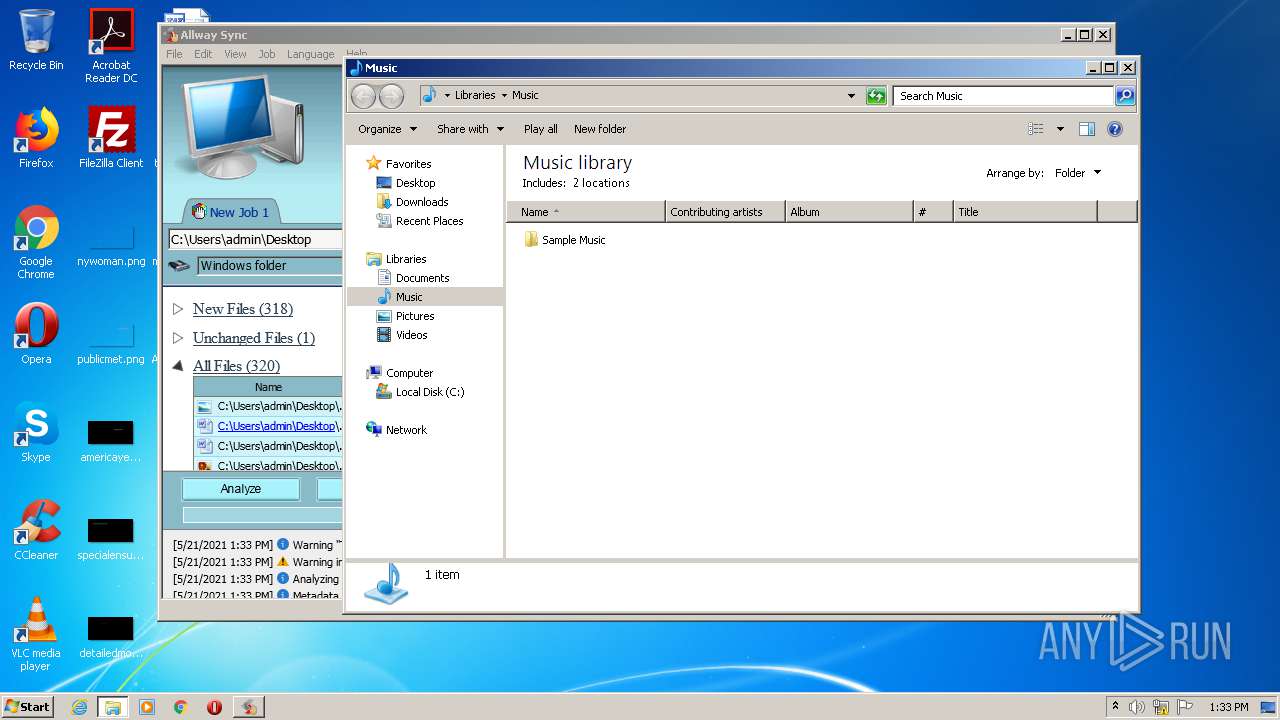Click the Windows folder type selector
The width and height of the screenshot is (1280, 720).
269,266
